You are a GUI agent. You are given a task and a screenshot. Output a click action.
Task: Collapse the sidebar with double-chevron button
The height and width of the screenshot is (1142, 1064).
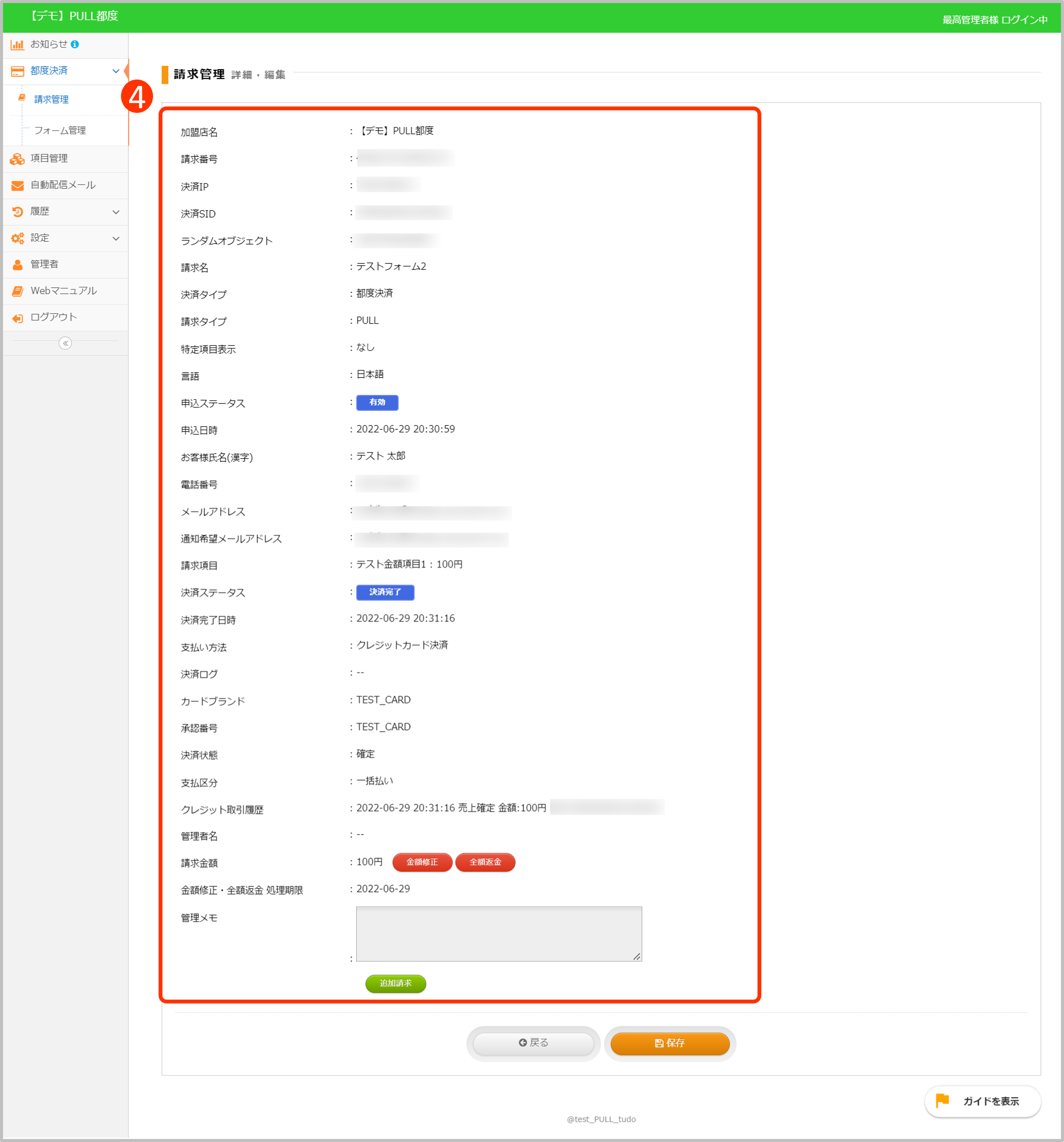tap(65, 343)
